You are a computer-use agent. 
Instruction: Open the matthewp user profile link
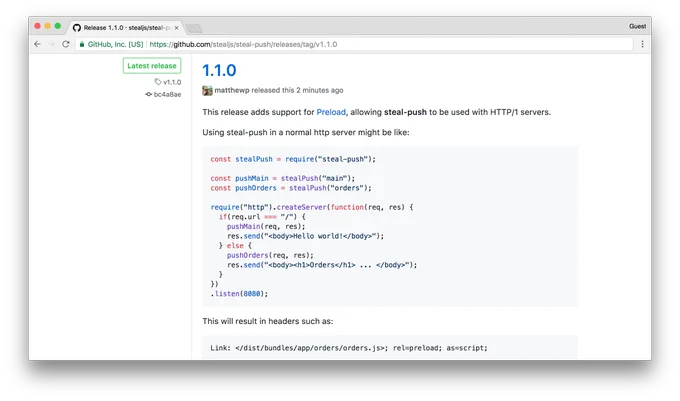tap(232, 90)
